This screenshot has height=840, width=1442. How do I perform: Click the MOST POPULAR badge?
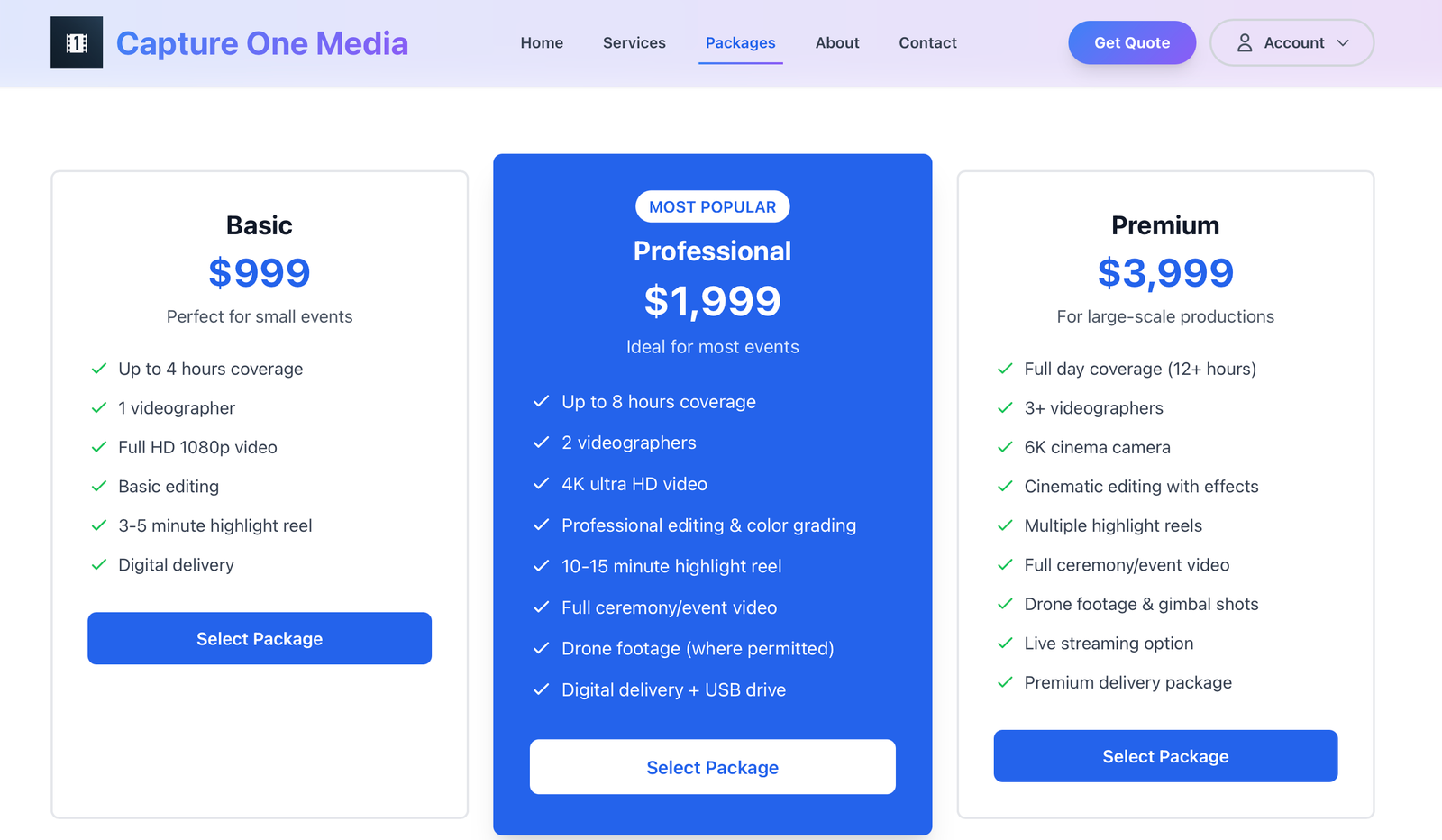coord(712,206)
